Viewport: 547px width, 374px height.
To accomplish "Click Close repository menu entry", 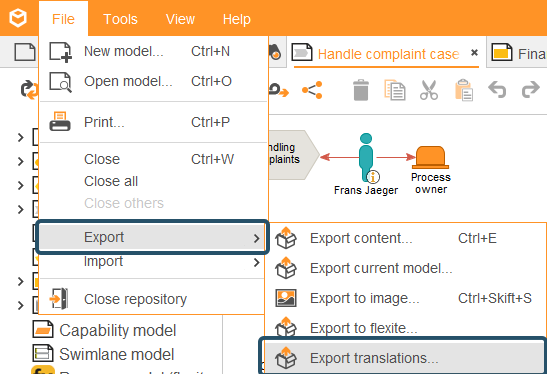I will coord(153,299).
